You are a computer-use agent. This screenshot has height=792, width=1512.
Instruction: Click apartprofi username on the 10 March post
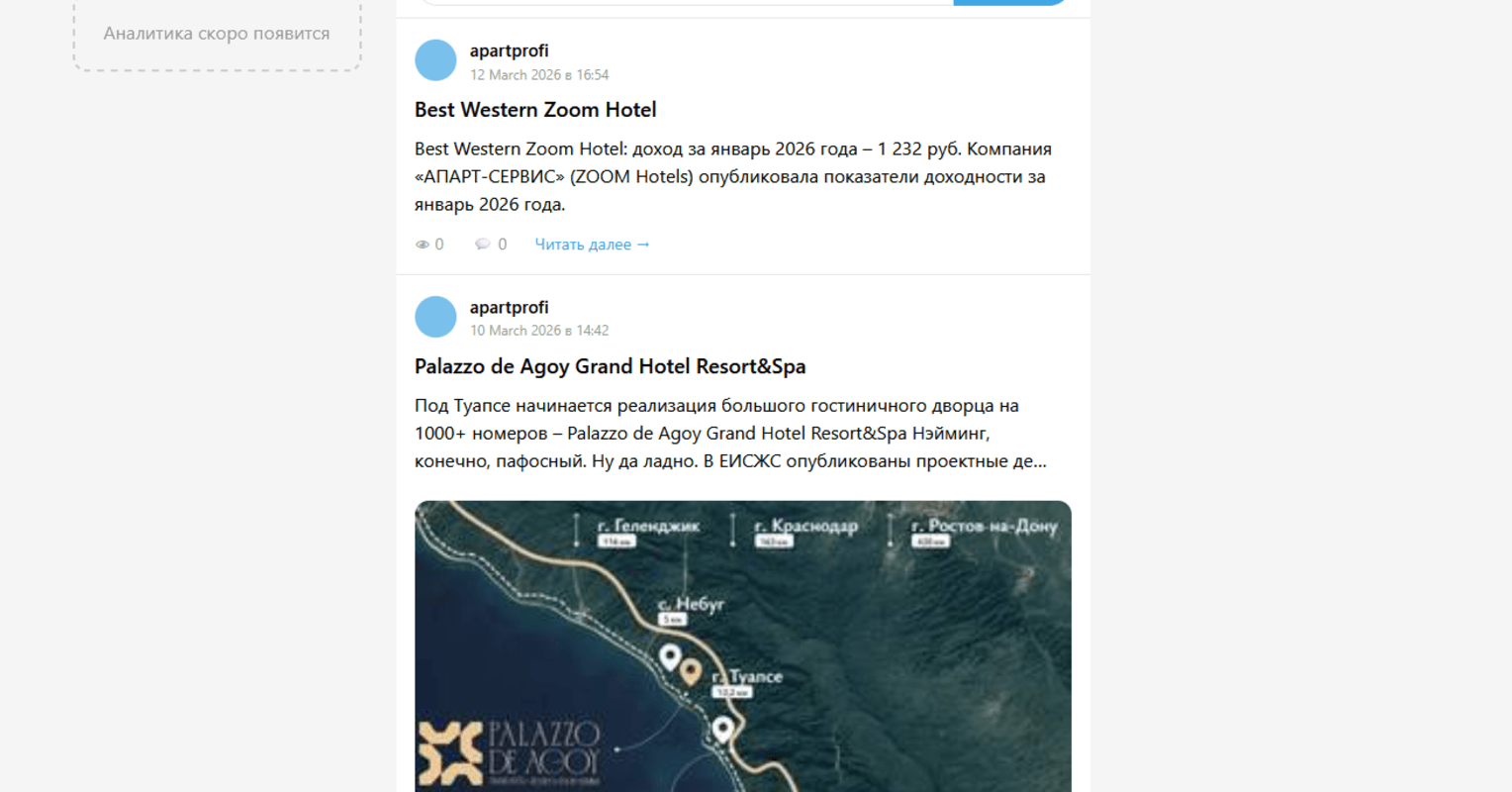click(x=509, y=307)
